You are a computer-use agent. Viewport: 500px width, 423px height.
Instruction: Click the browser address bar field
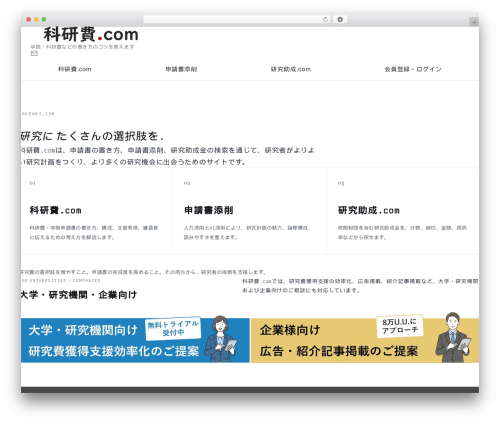coord(237,20)
